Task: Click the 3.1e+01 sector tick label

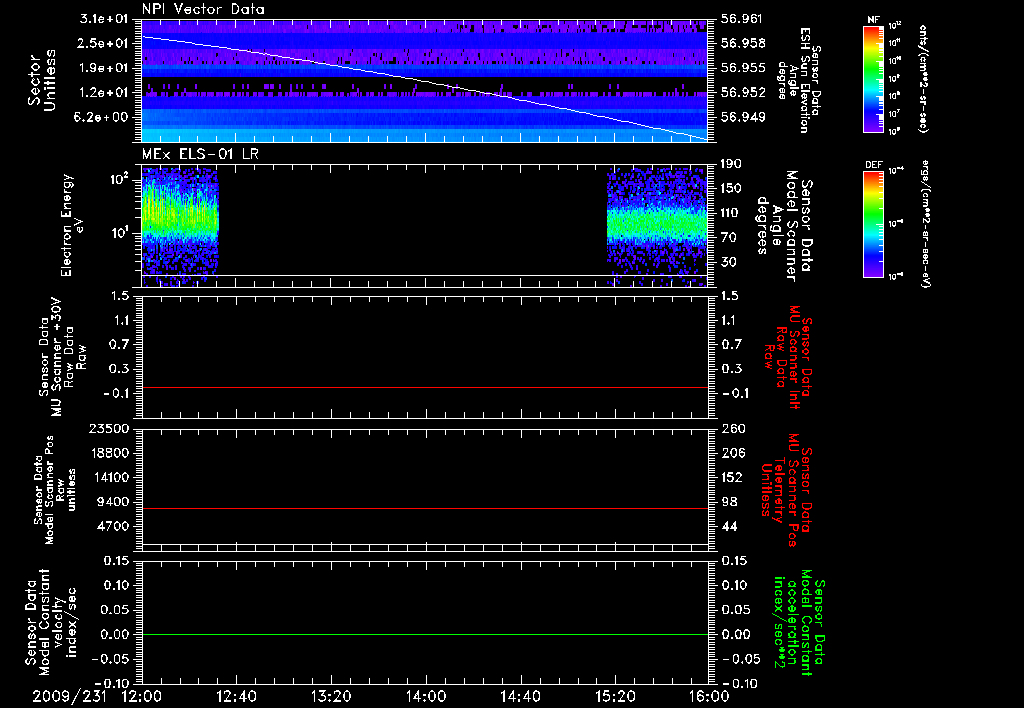Action: [104, 19]
